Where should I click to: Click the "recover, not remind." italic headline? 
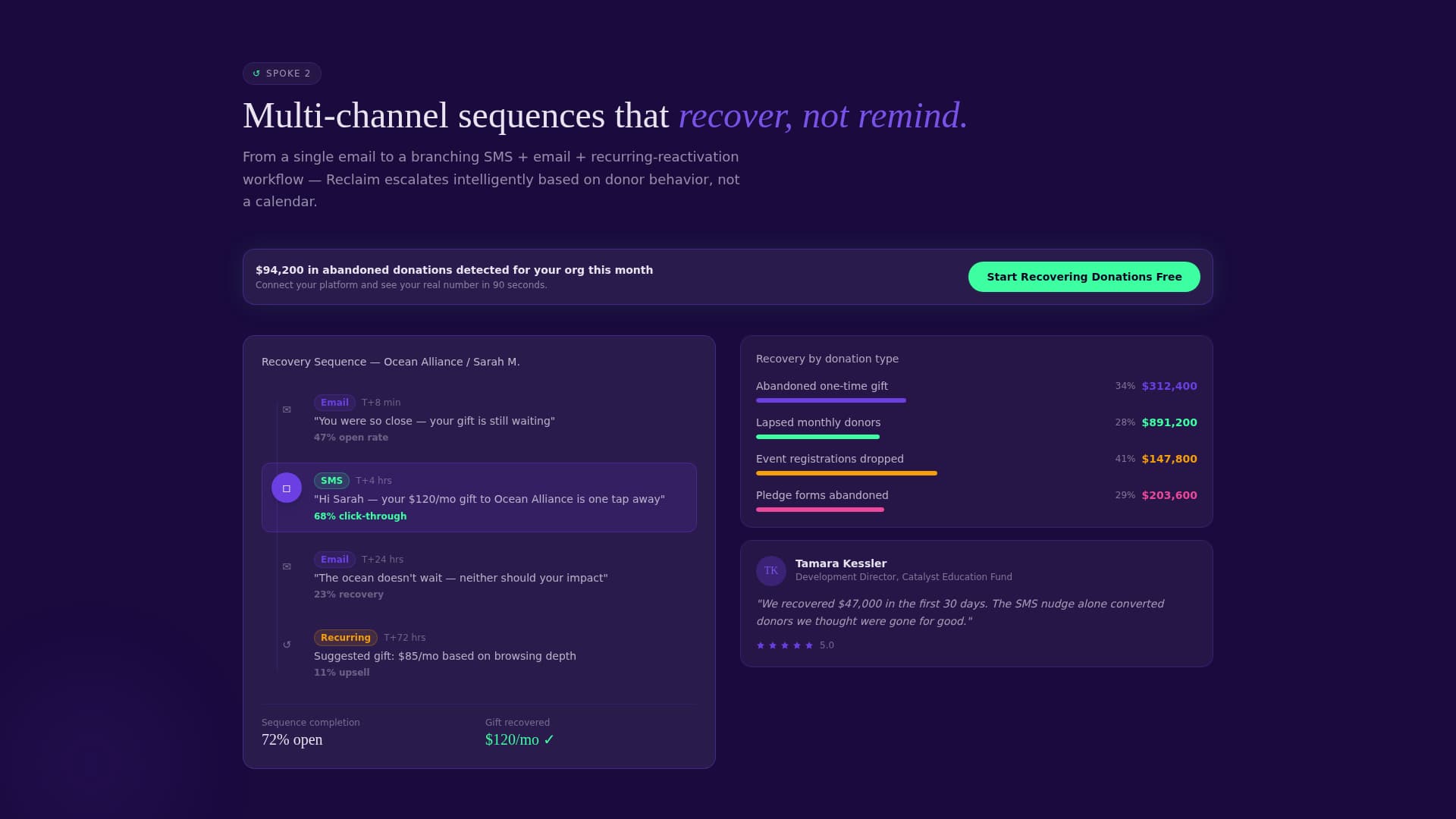click(823, 115)
